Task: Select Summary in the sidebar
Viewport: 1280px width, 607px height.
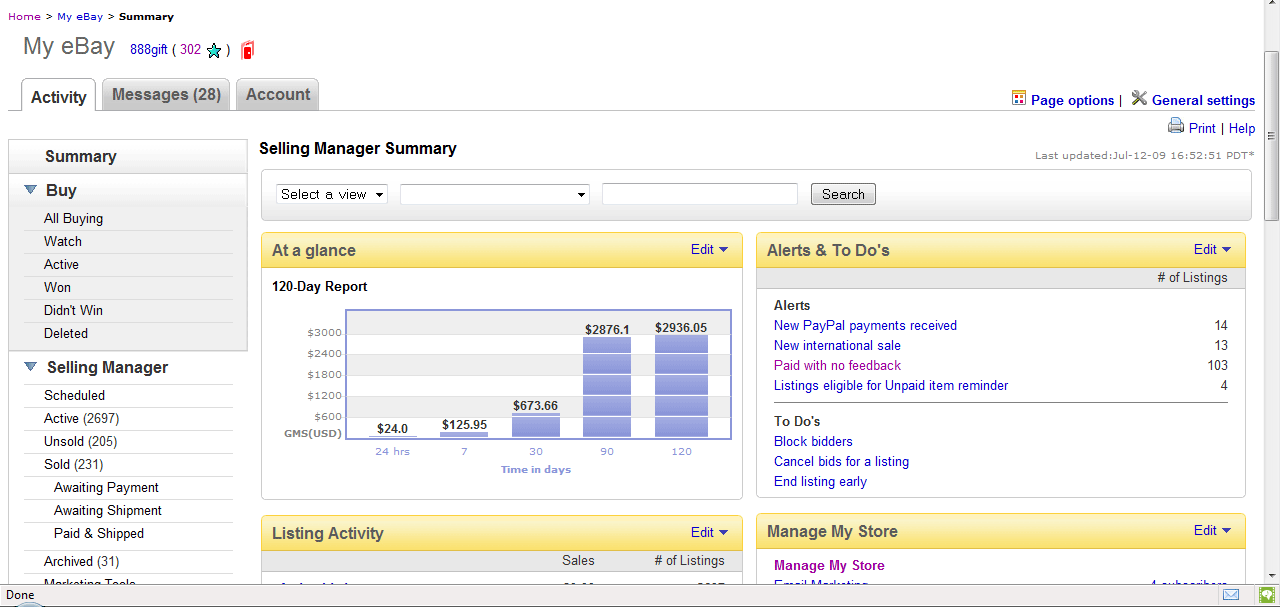Action: 81,156
